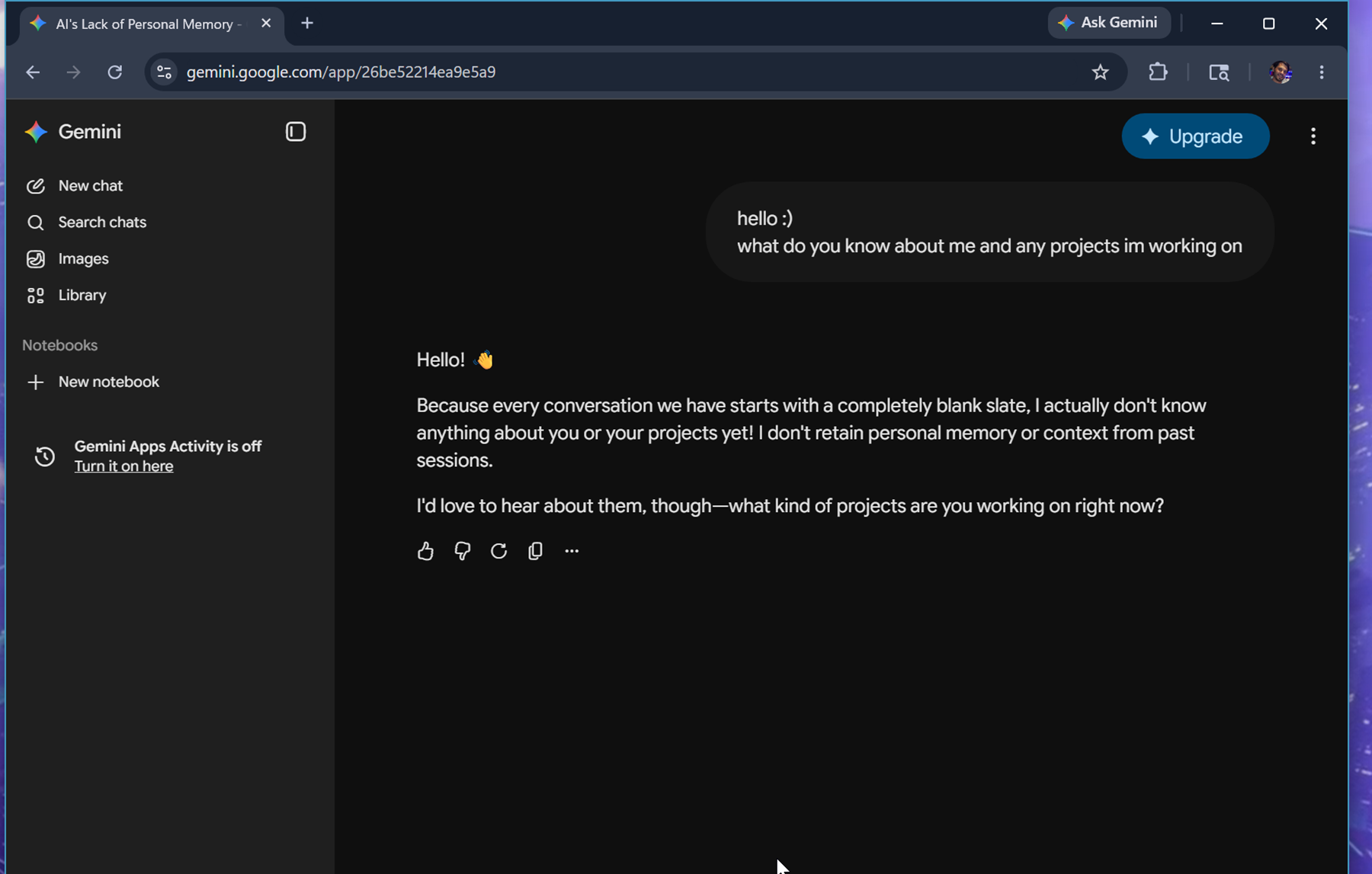The image size is (1372, 874).
Task: Open a new browser tab
Action: pos(307,24)
